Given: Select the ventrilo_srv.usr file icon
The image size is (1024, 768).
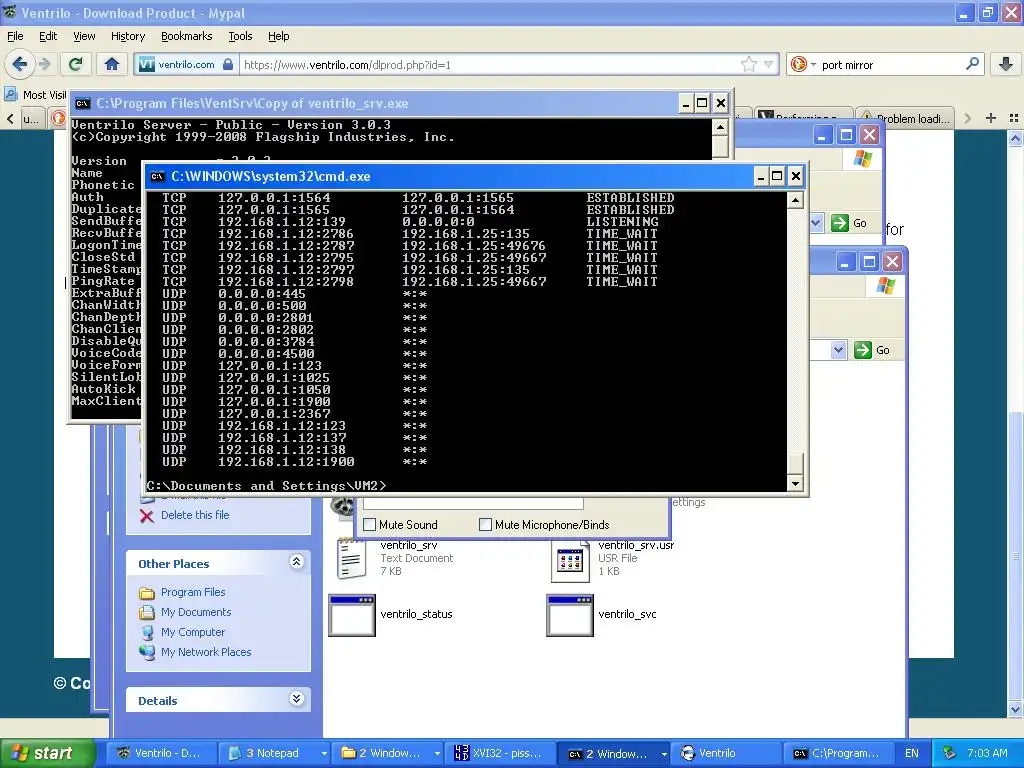Looking at the screenshot, I should pyautogui.click(x=569, y=563).
